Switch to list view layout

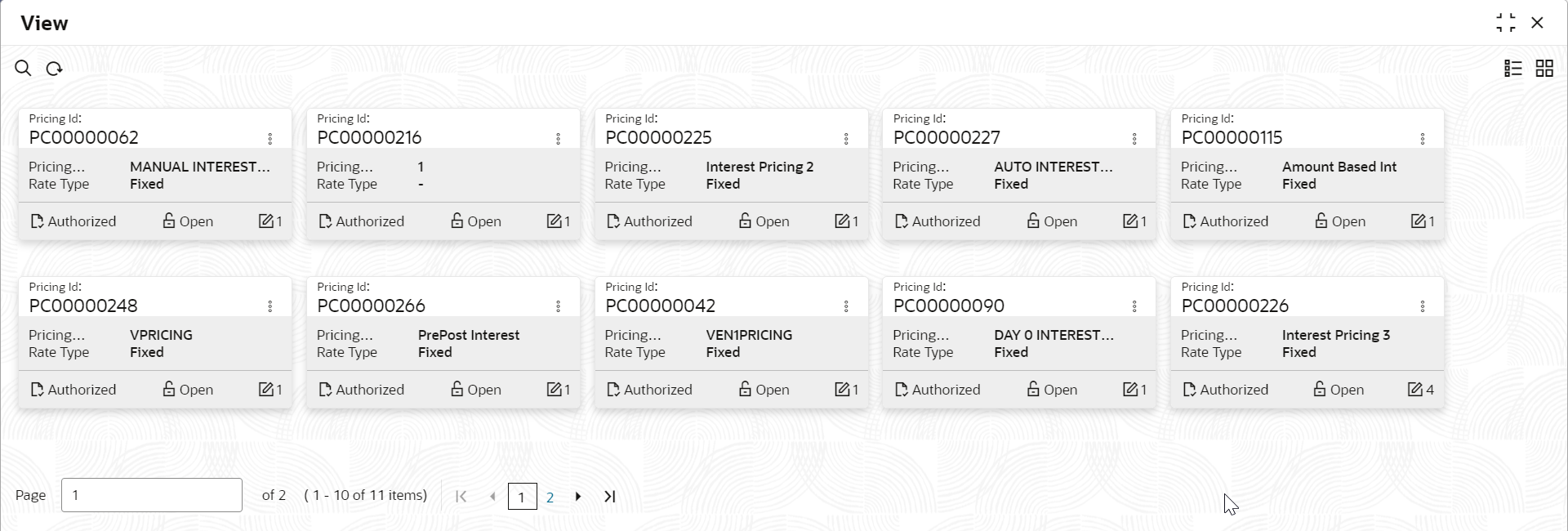click(x=1513, y=69)
